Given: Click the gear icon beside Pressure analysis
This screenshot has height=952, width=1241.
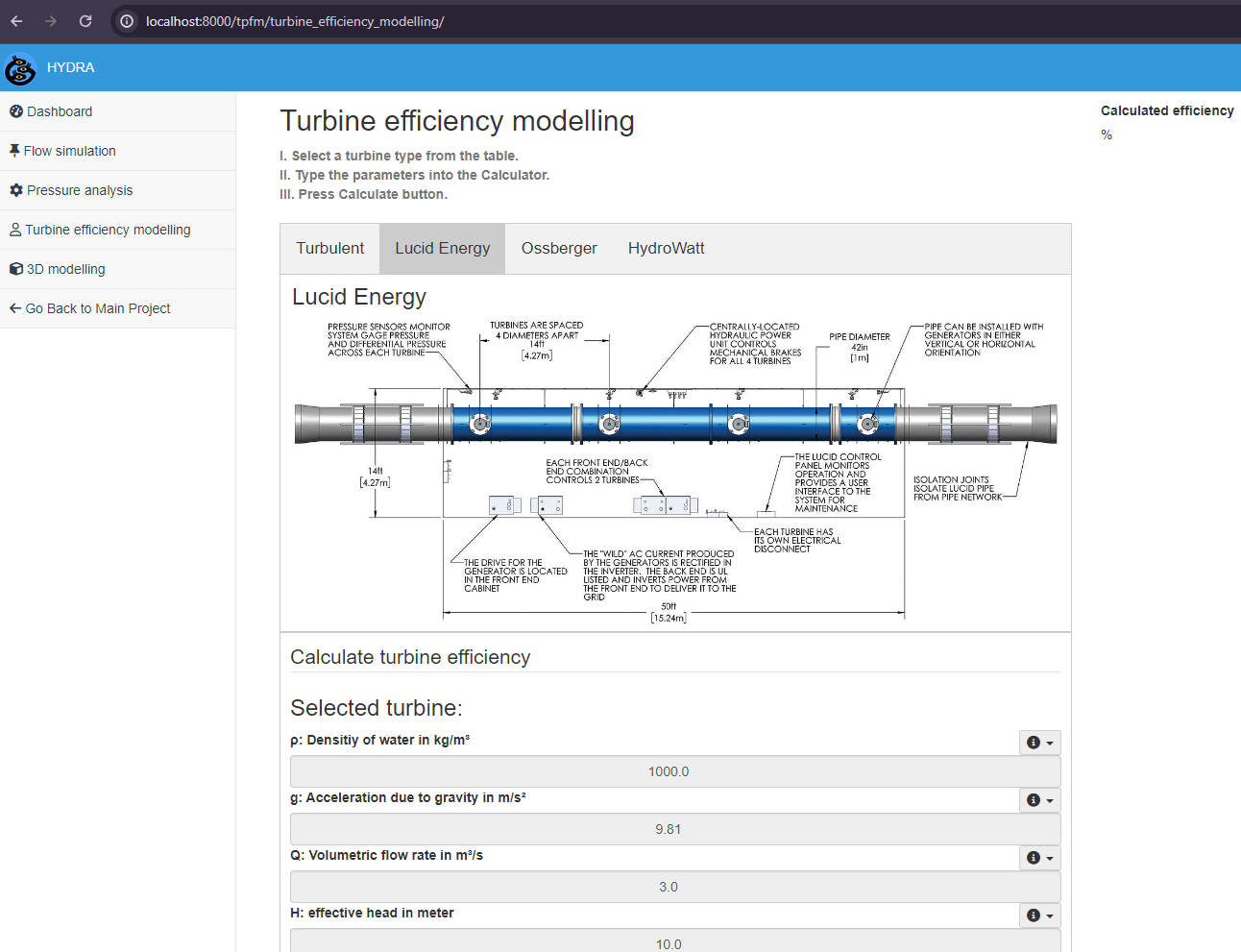Looking at the screenshot, I should click(x=16, y=190).
